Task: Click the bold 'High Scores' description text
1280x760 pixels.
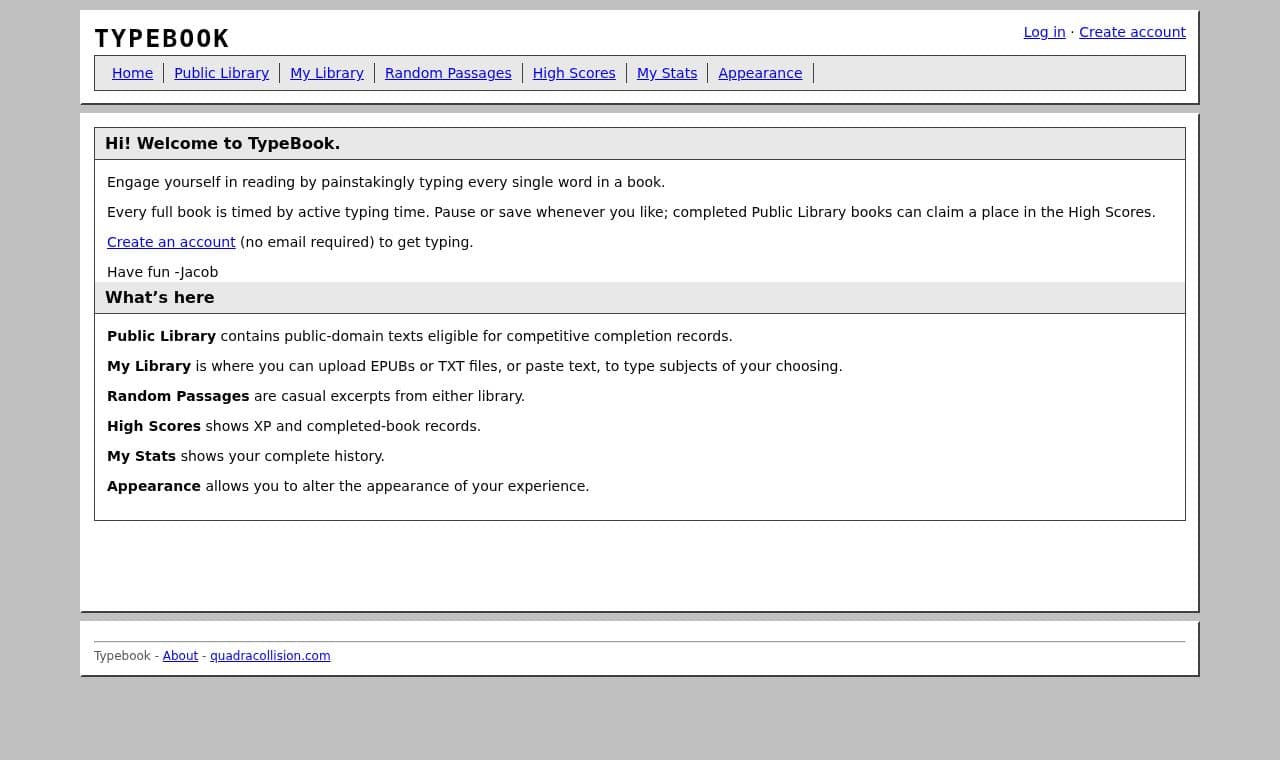Action: pyautogui.click(x=154, y=426)
